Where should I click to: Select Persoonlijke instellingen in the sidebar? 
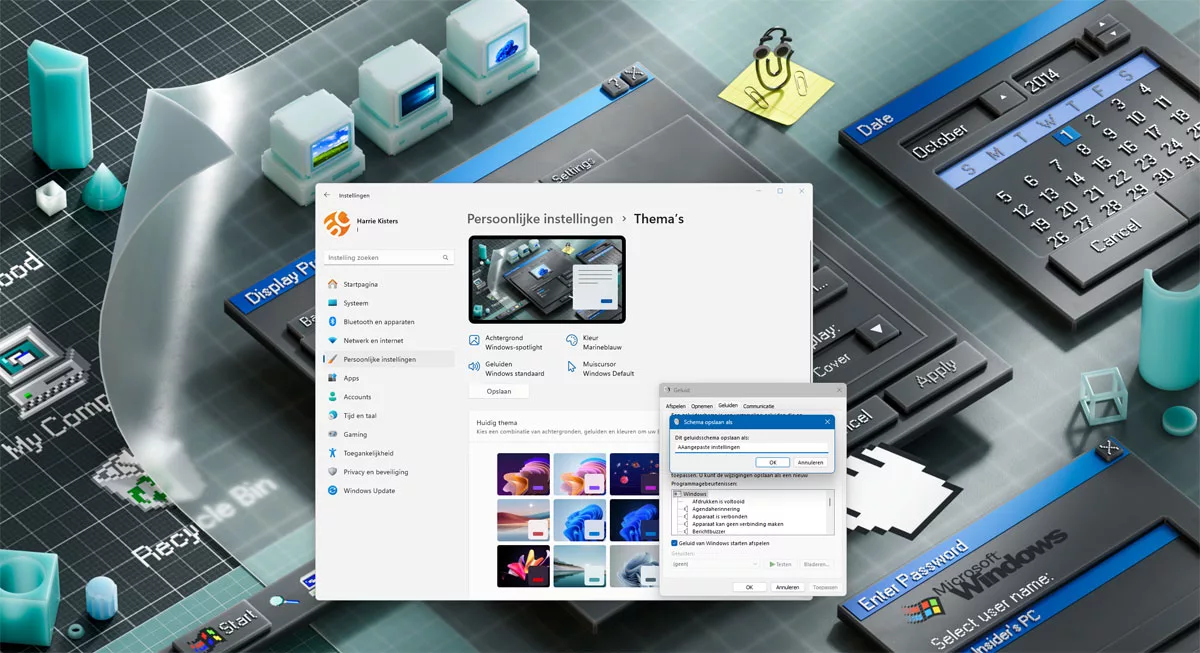tap(389, 359)
